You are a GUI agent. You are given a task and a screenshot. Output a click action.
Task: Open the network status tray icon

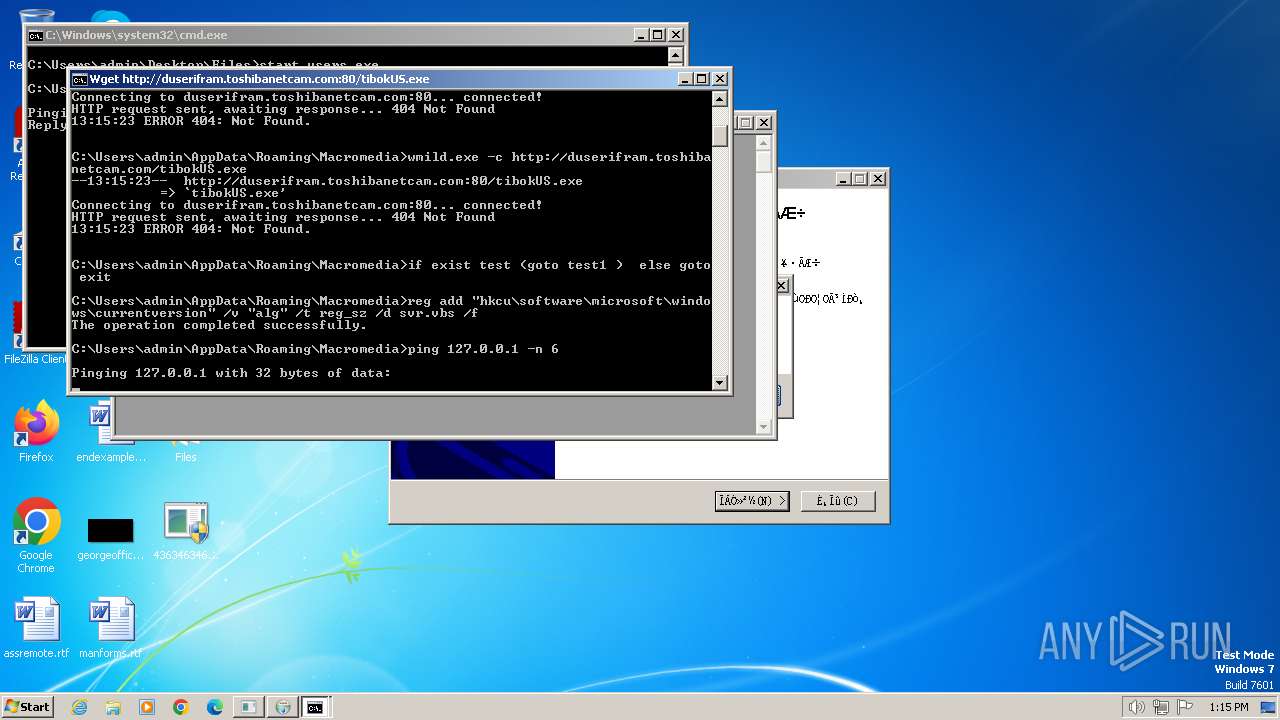1160,707
